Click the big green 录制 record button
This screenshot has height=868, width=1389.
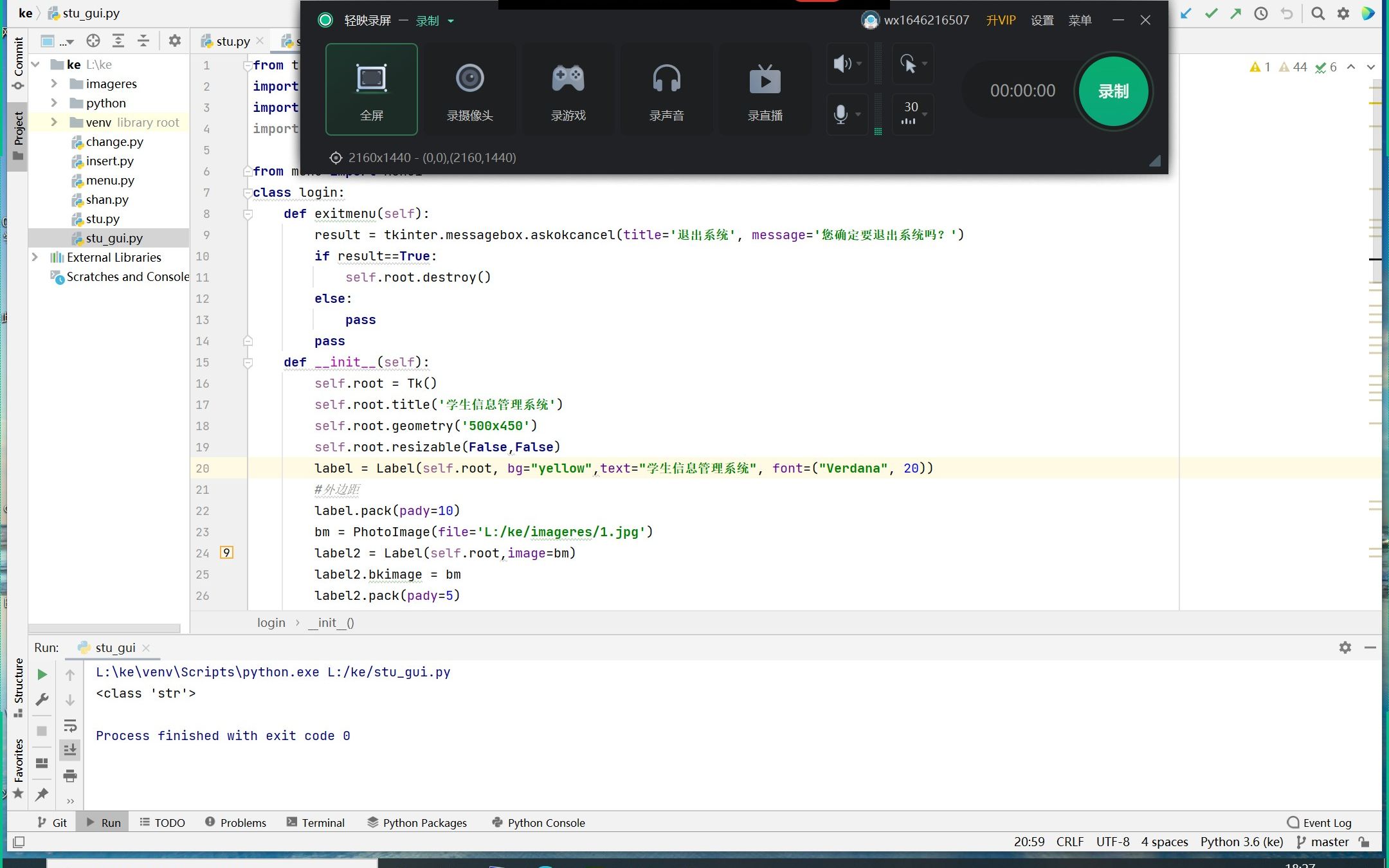pyautogui.click(x=1113, y=91)
